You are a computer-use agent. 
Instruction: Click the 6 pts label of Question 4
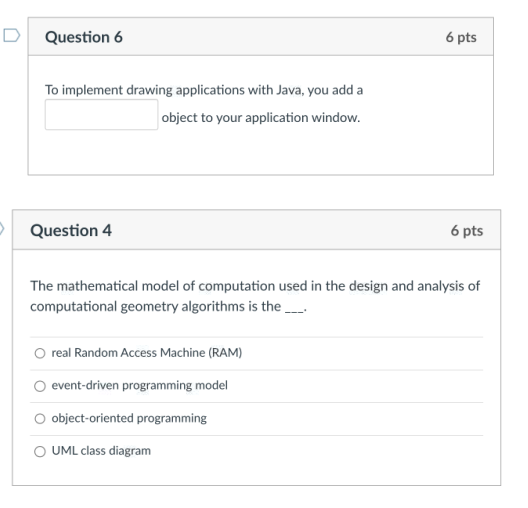point(467,231)
